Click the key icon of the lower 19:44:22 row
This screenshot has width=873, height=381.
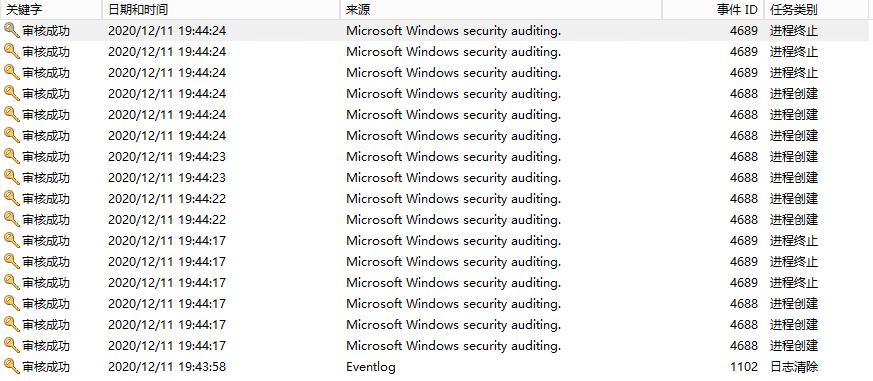(x=12, y=219)
